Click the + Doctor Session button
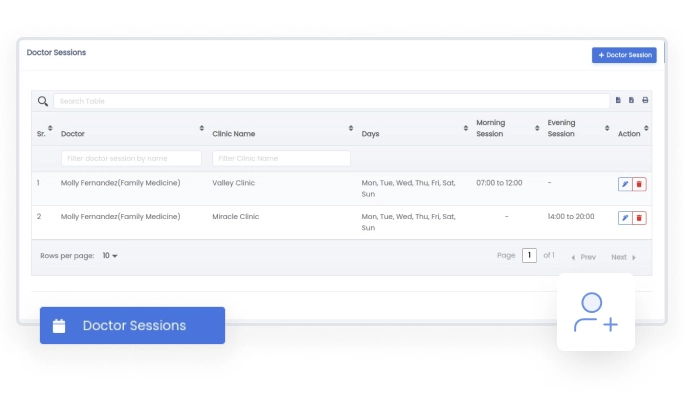Image resolution: width=684 pixels, height=400 pixels. coord(624,55)
